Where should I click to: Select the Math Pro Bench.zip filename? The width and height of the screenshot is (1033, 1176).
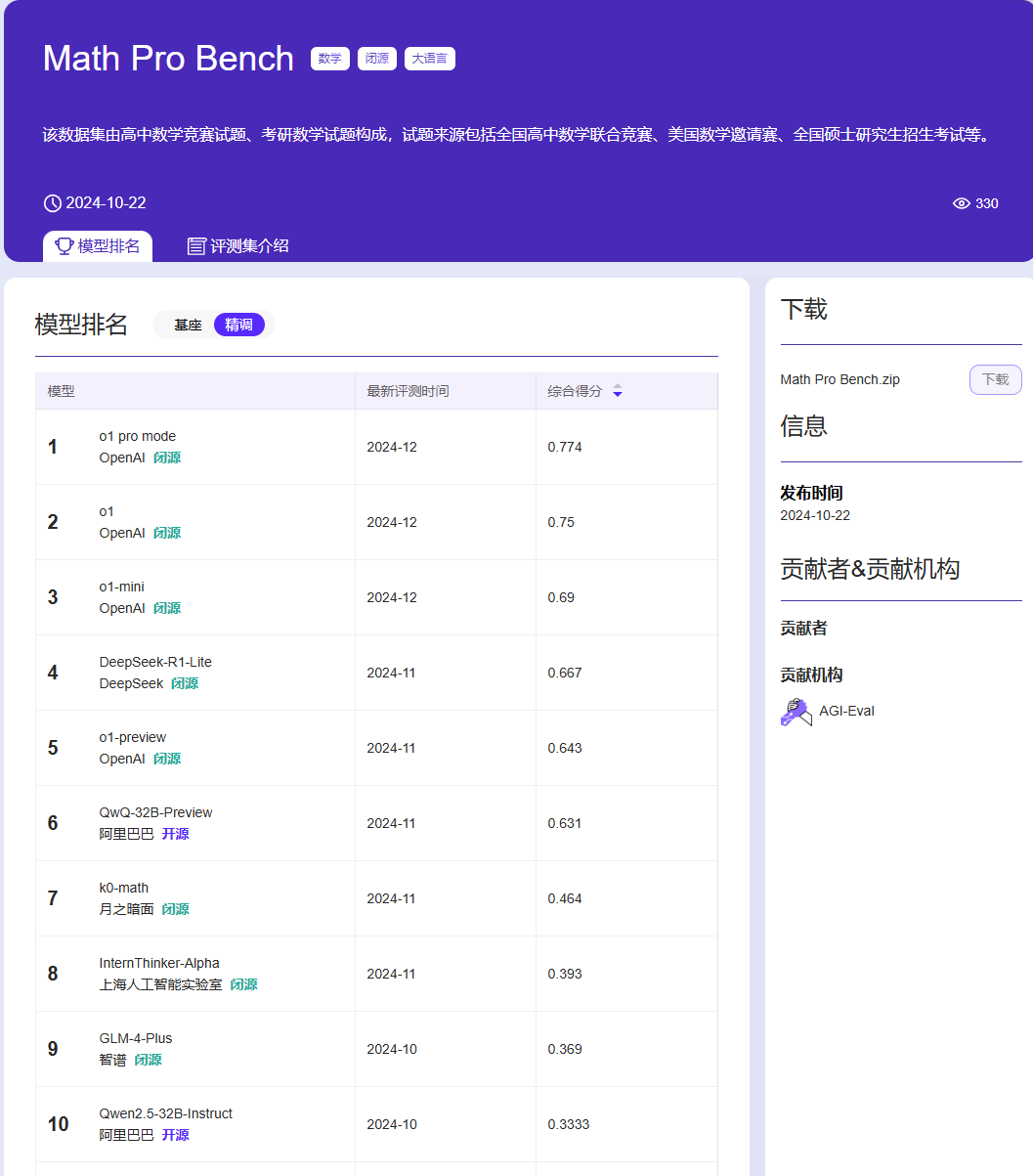[839, 379]
